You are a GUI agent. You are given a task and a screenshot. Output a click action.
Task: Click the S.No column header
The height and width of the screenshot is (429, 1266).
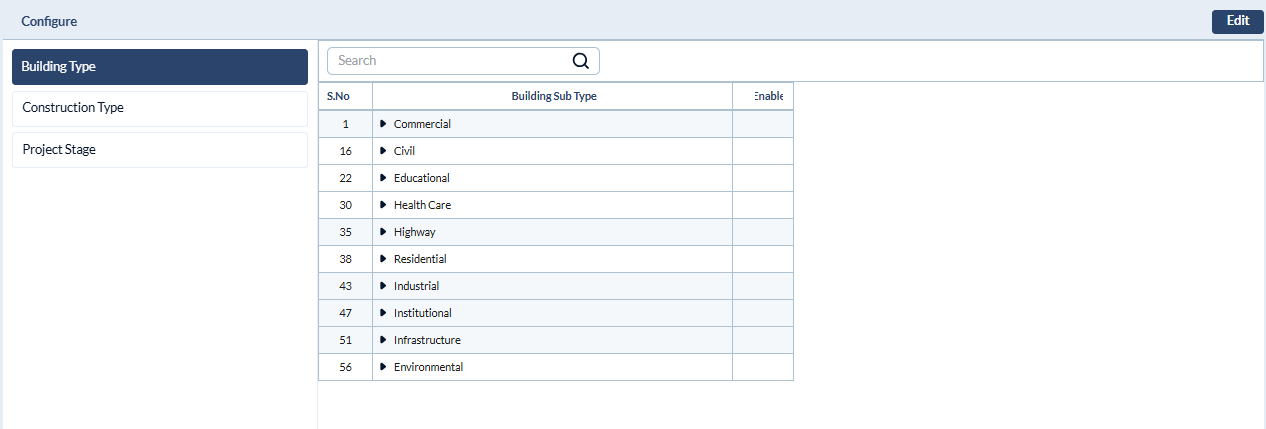345,96
